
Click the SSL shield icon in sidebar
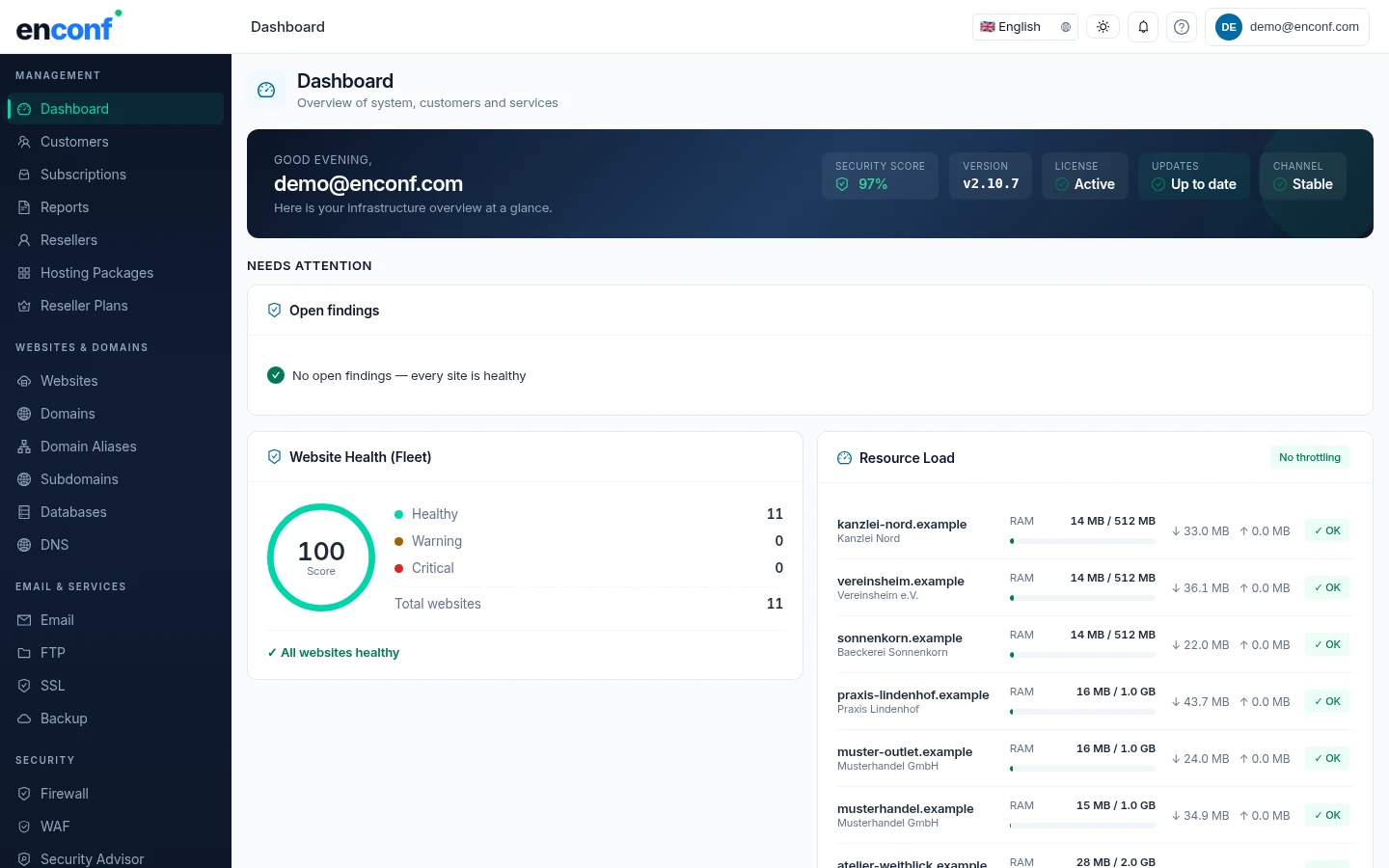[x=24, y=686]
